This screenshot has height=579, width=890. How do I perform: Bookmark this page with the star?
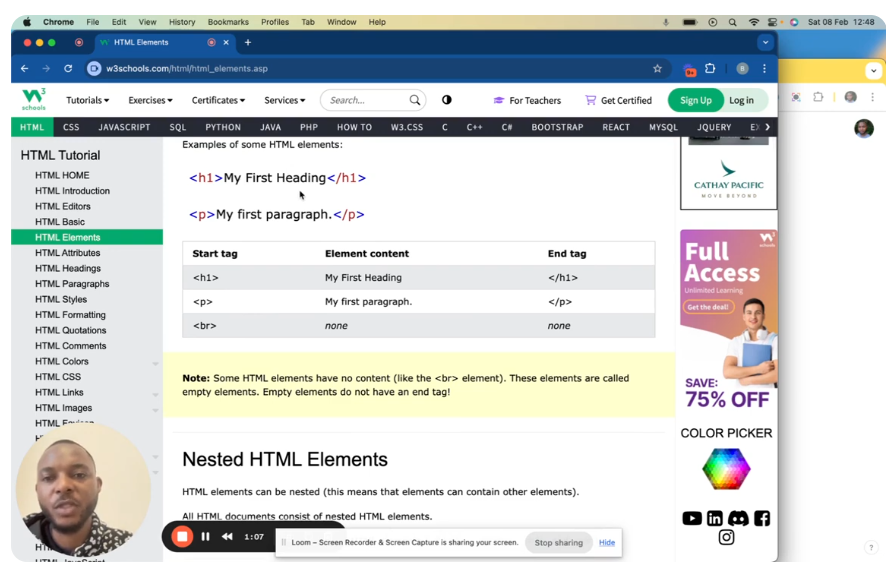(657, 69)
